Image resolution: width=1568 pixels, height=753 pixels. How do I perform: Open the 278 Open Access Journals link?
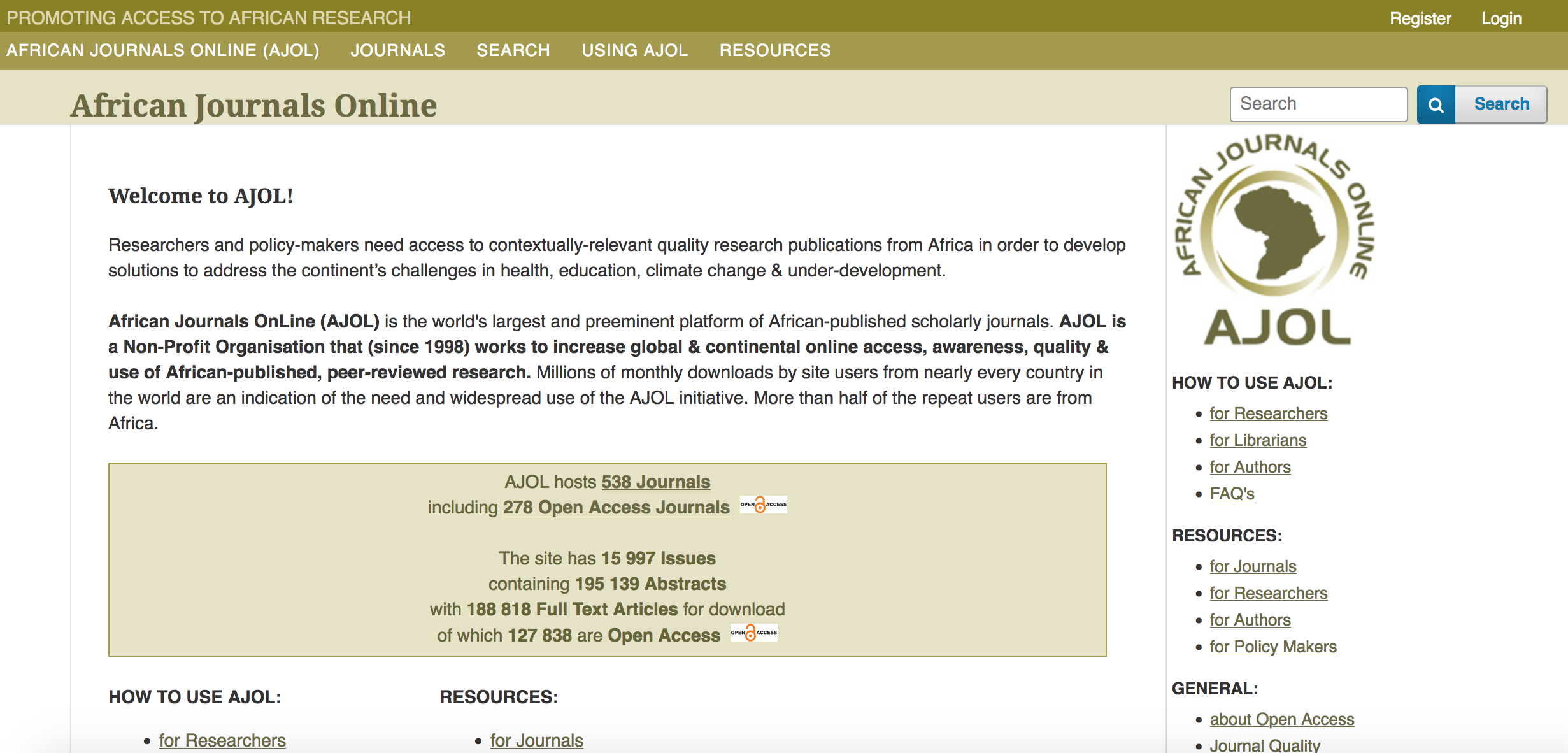tap(616, 507)
